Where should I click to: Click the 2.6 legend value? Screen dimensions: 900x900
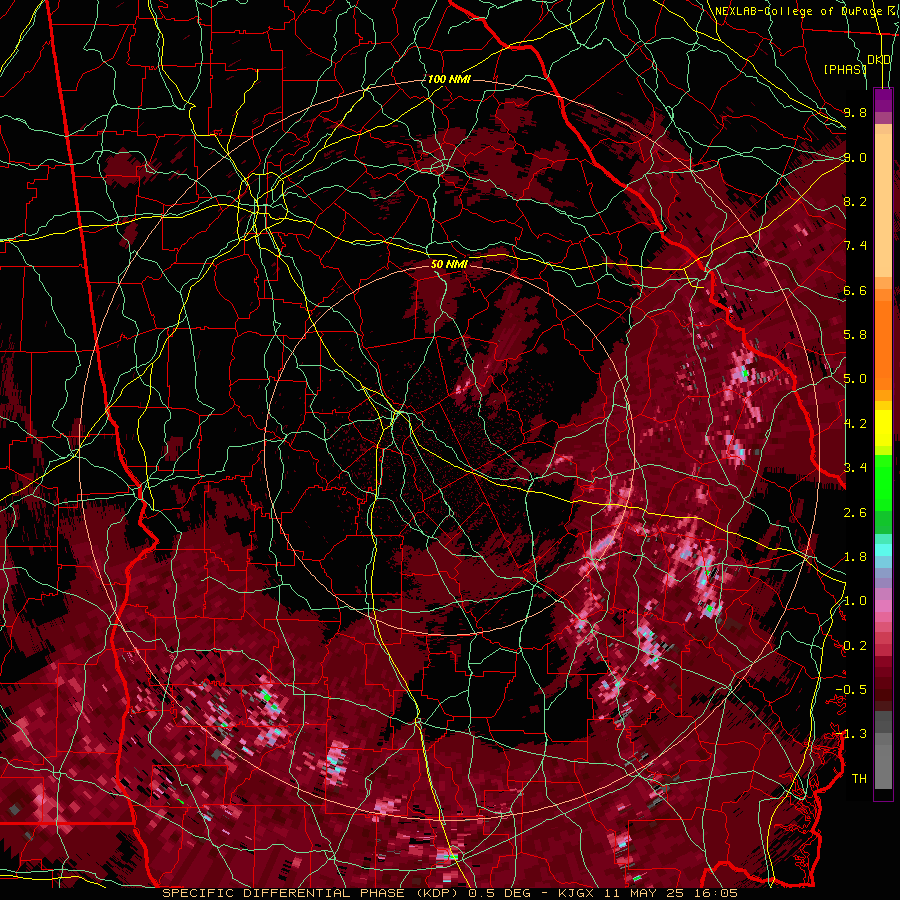tap(855, 513)
